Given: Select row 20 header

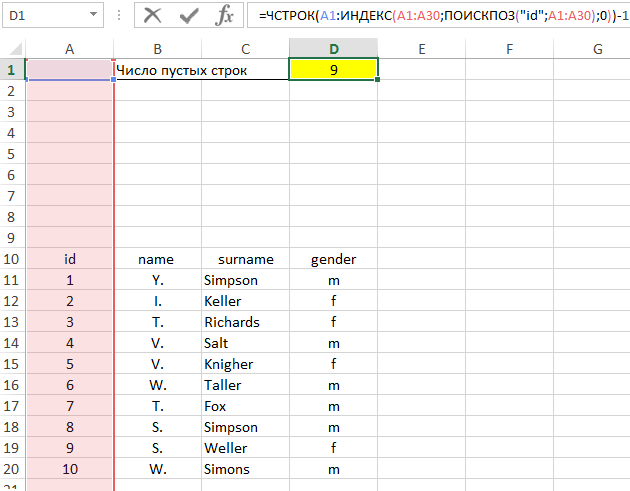Looking at the screenshot, I should [12, 469].
